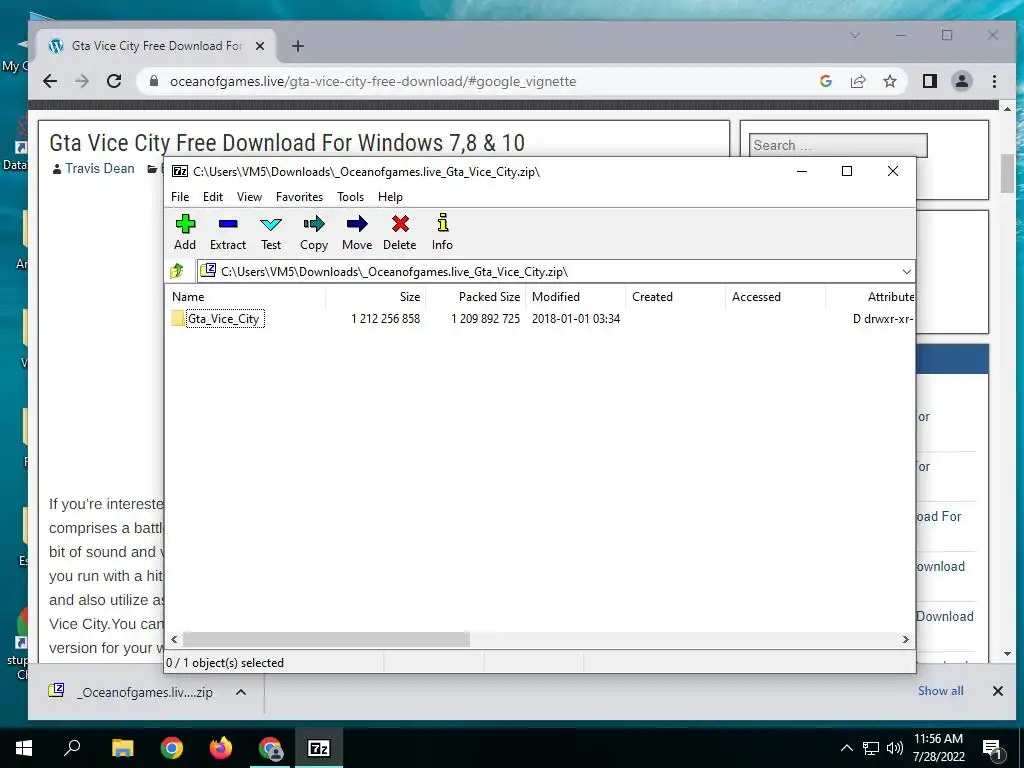Open the Chrome profile avatar
The height and width of the screenshot is (768, 1024).
[x=962, y=81]
